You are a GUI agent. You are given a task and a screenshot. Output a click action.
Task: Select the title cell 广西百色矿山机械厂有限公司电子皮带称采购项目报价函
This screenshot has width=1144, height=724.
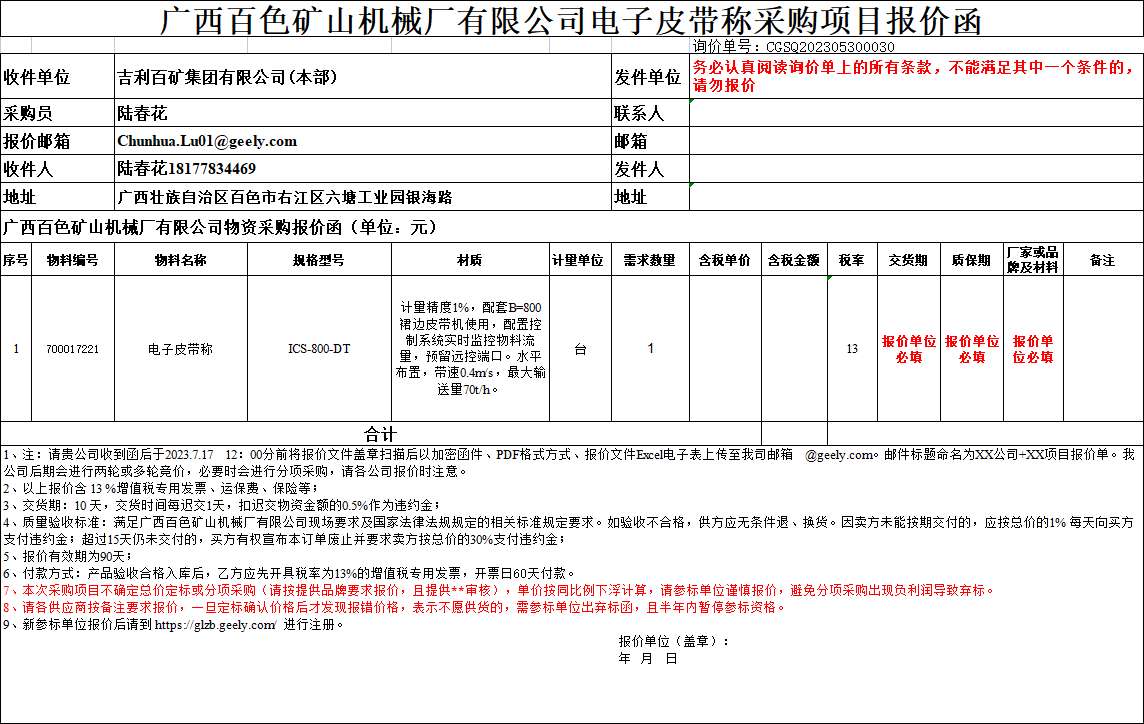(x=571, y=20)
